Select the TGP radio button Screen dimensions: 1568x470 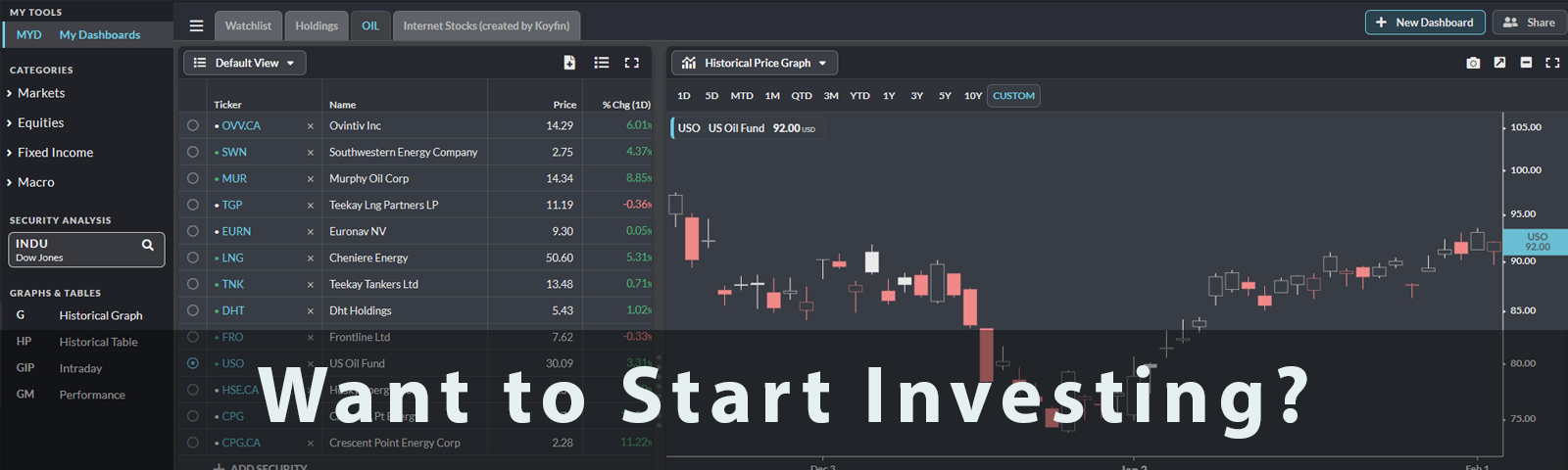coord(193,205)
